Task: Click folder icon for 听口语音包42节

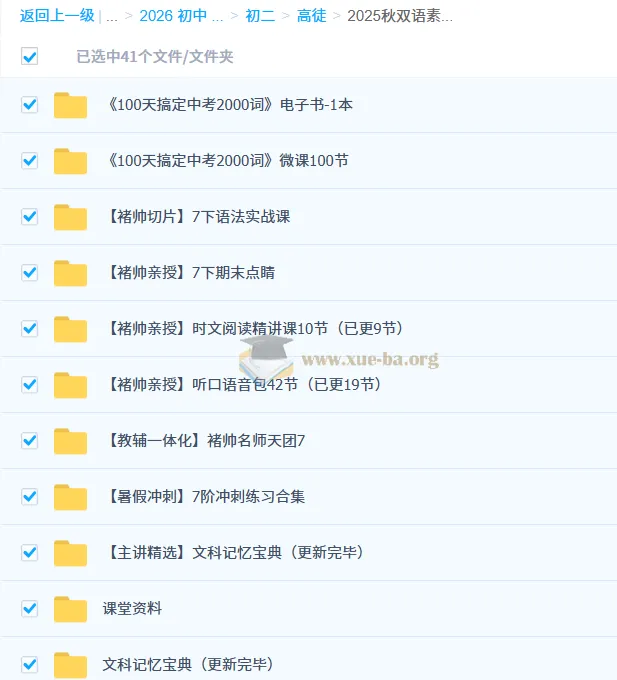Action: (70, 385)
